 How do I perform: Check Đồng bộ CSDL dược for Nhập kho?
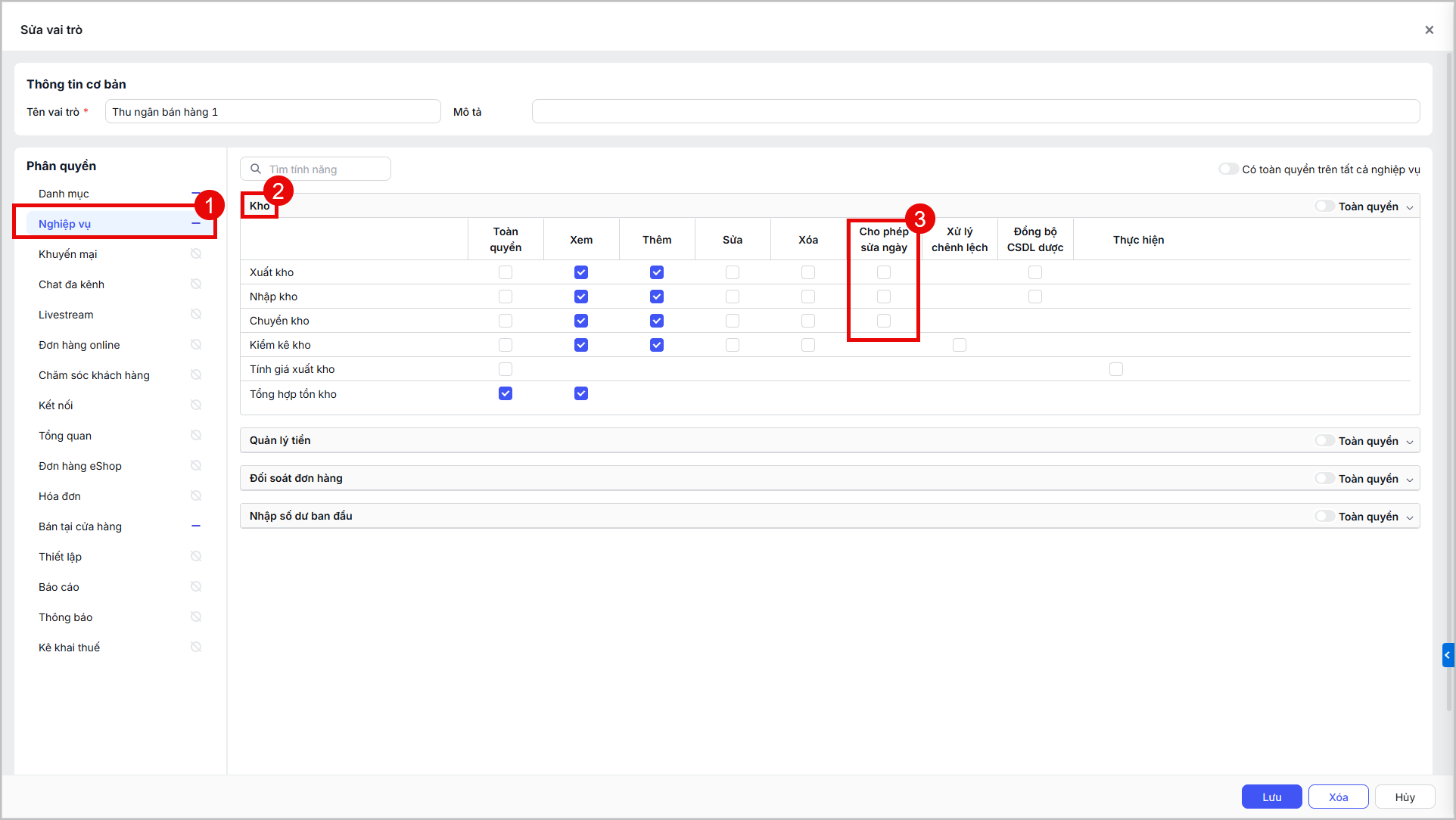tap(1035, 297)
